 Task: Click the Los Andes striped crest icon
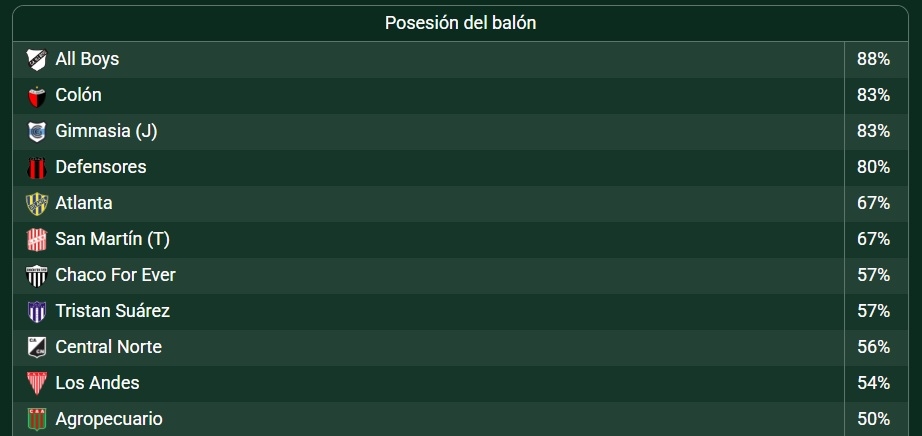(x=37, y=383)
